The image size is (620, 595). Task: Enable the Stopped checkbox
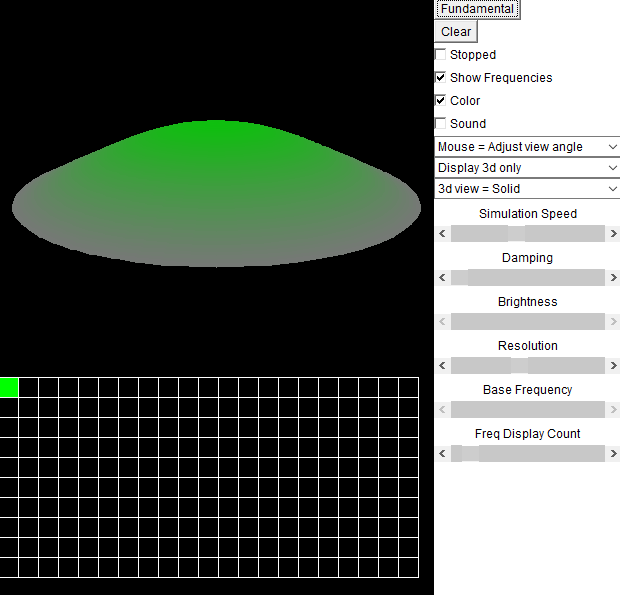440,55
